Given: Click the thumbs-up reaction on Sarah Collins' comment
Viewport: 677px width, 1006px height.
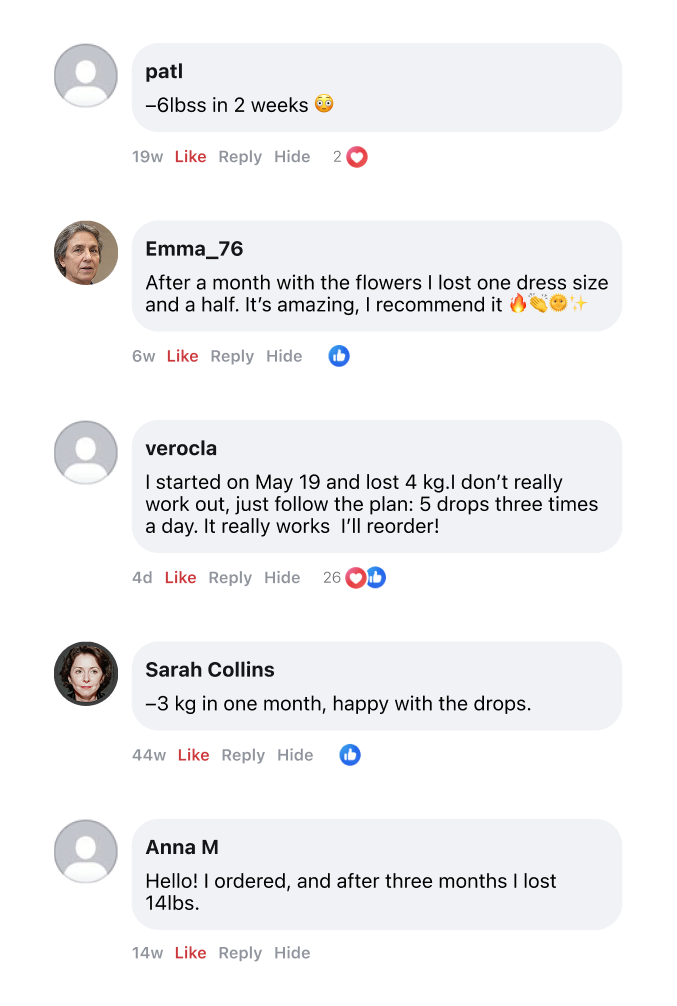Looking at the screenshot, I should pos(350,755).
